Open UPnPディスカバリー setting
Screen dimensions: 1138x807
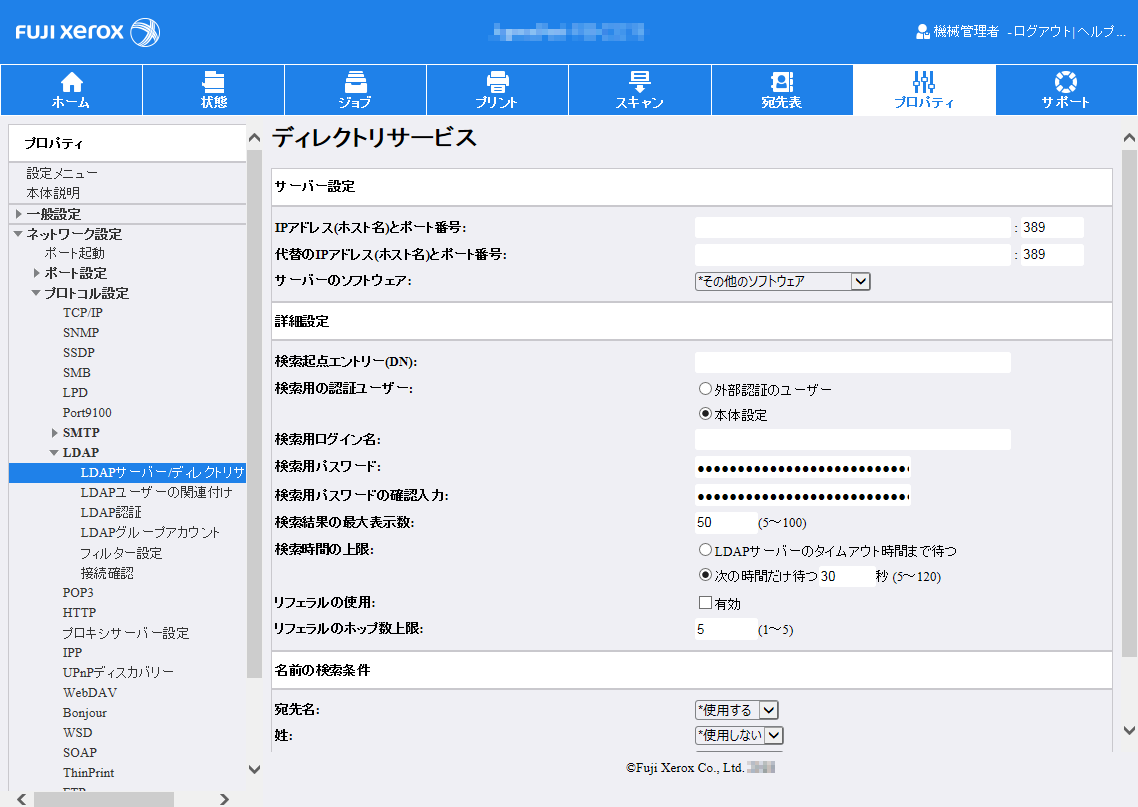pyautogui.click(x=118, y=672)
